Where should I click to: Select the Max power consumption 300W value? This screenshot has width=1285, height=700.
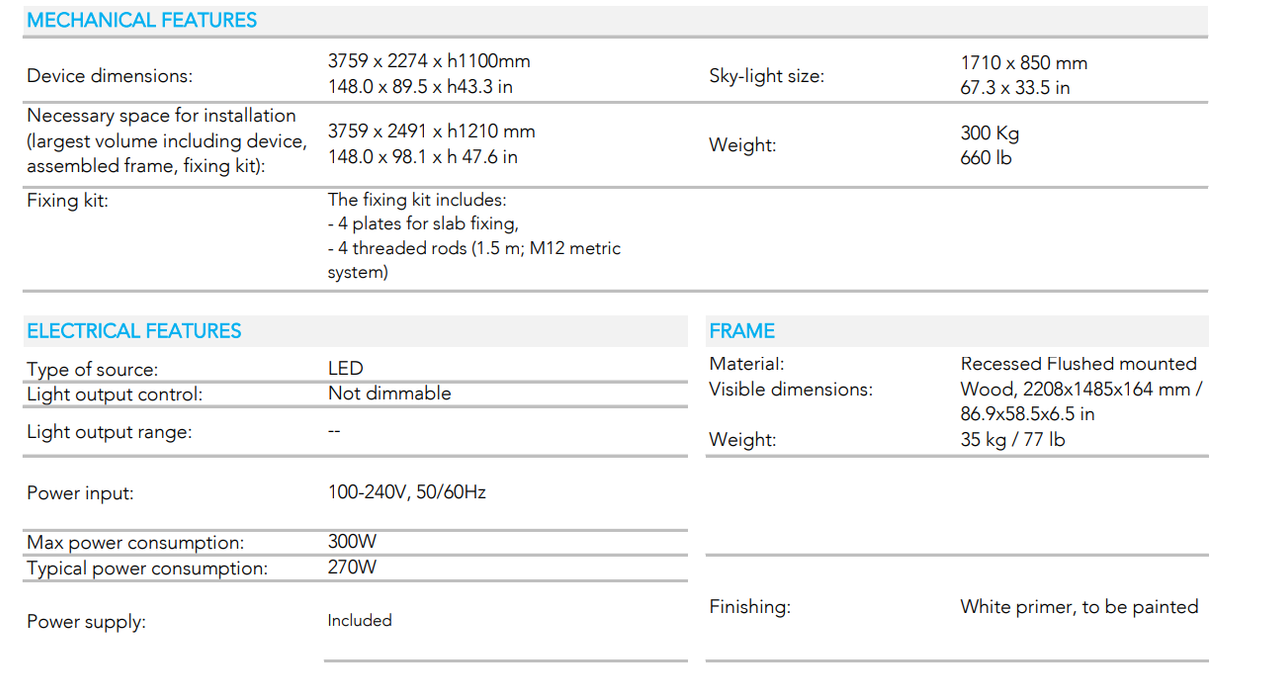pyautogui.click(x=352, y=542)
